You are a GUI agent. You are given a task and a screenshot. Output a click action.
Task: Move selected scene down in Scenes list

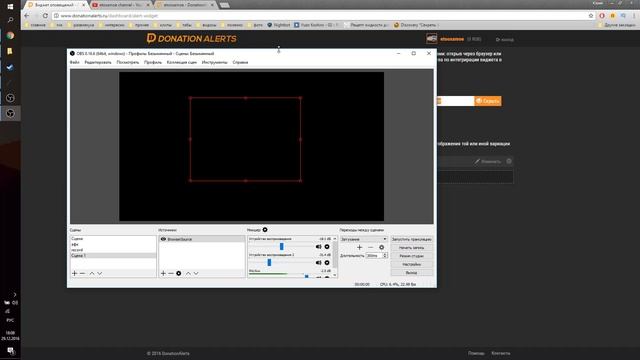[100, 273]
